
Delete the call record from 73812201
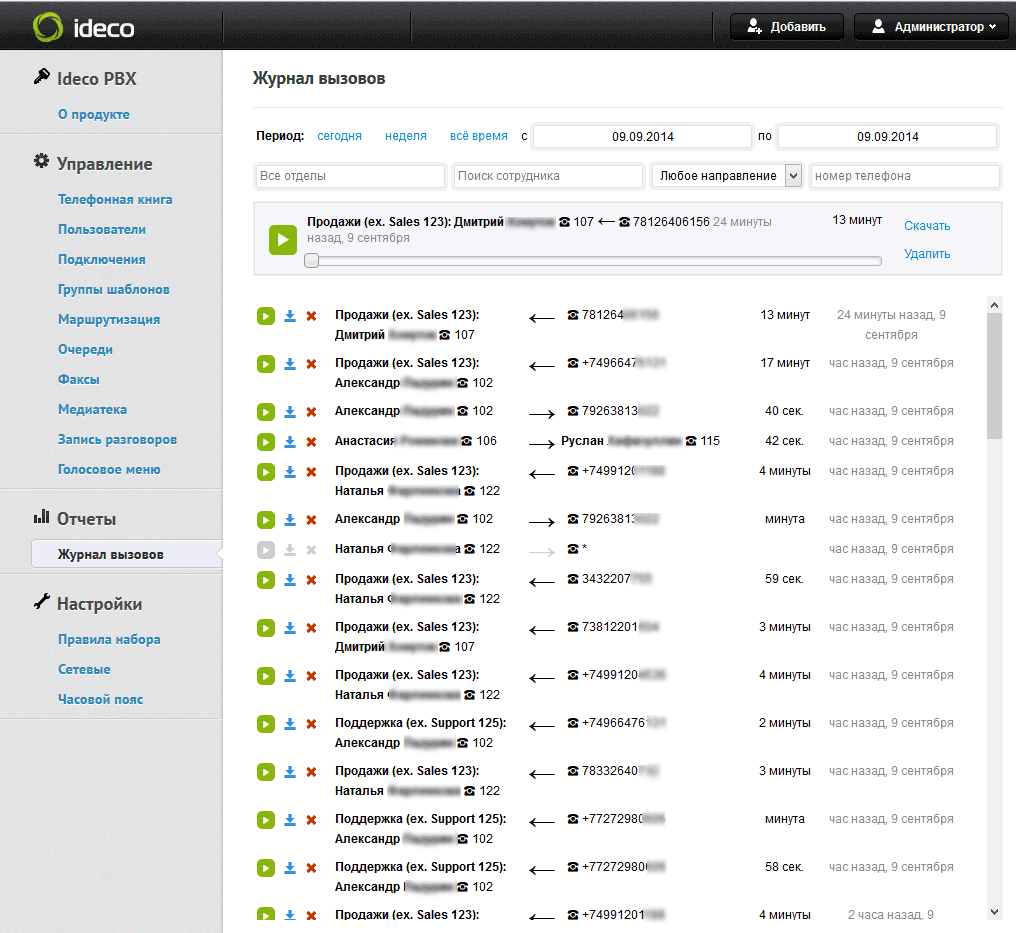tap(311, 628)
